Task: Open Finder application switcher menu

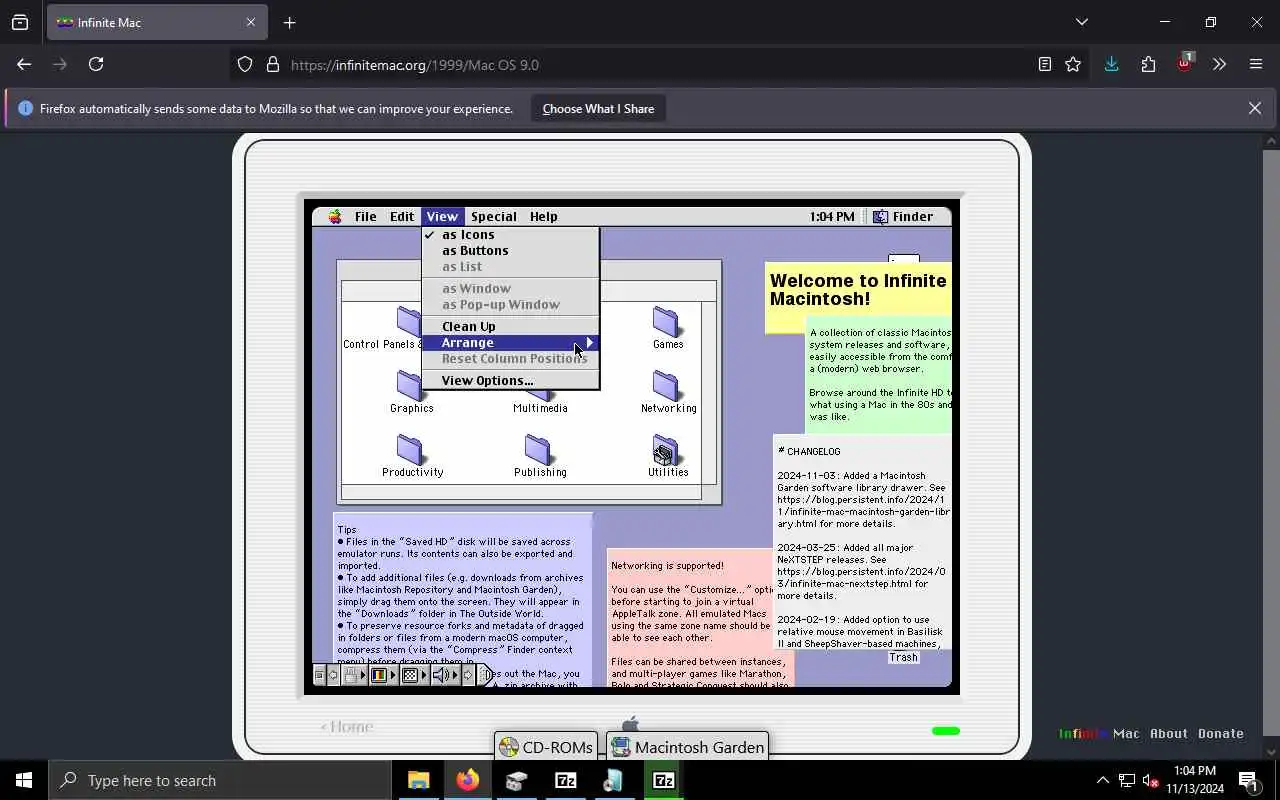Action: [x=903, y=216]
